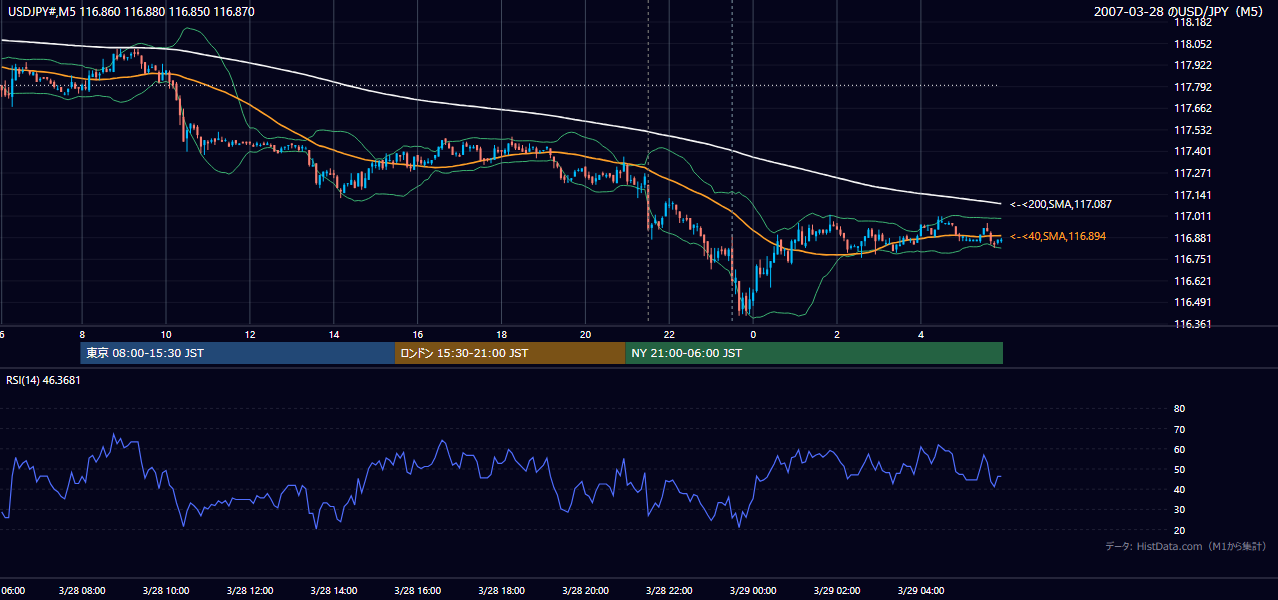1278x600 pixels.
Task: Click the 40,SMA,116.894 moving average label
Action: 1060,236
